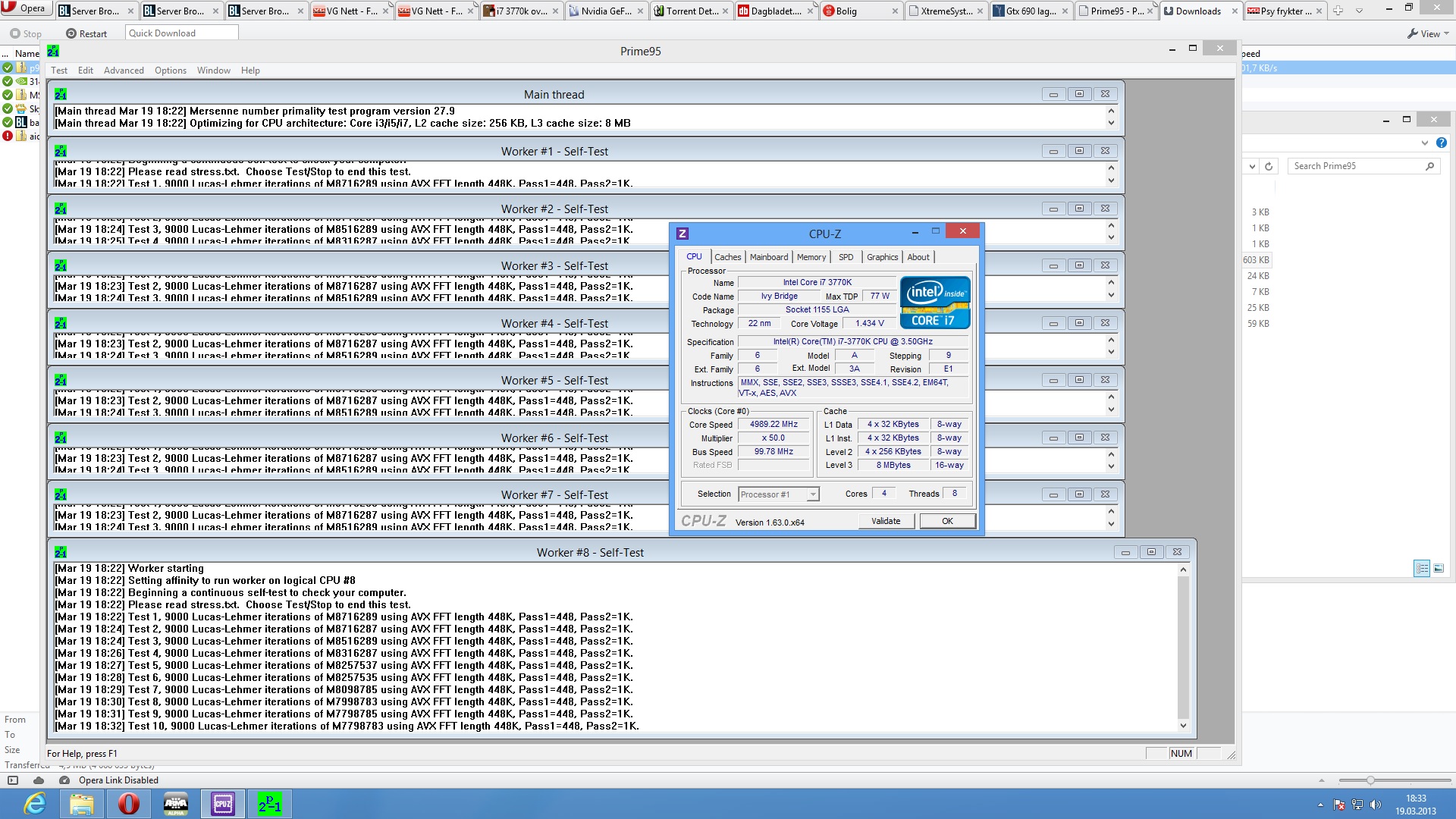Click the CPU-Z title bar icon
Viewport: 1456px width, 819px height.
(682, 234)
